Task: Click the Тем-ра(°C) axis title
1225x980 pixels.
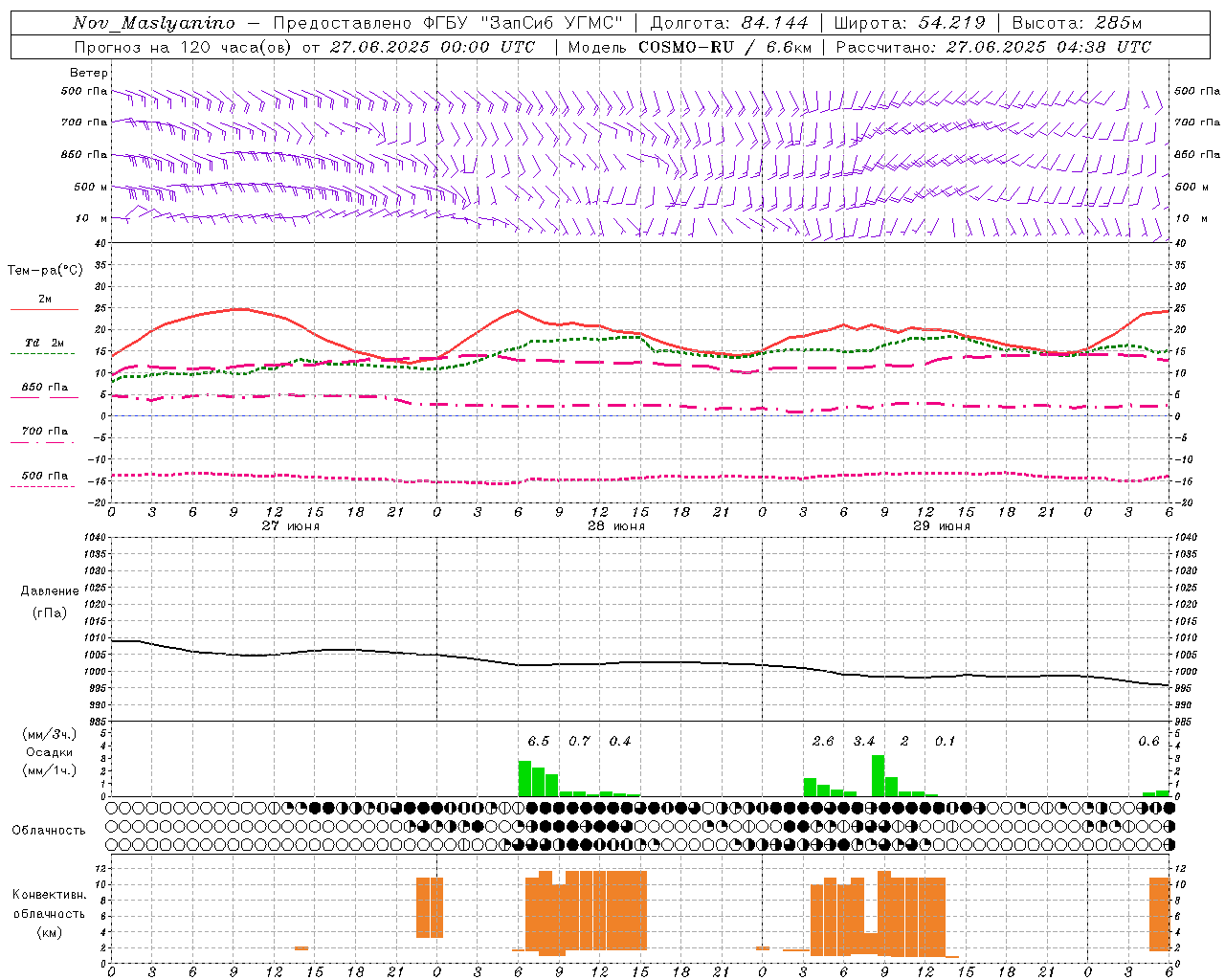Action: (45, 271)
